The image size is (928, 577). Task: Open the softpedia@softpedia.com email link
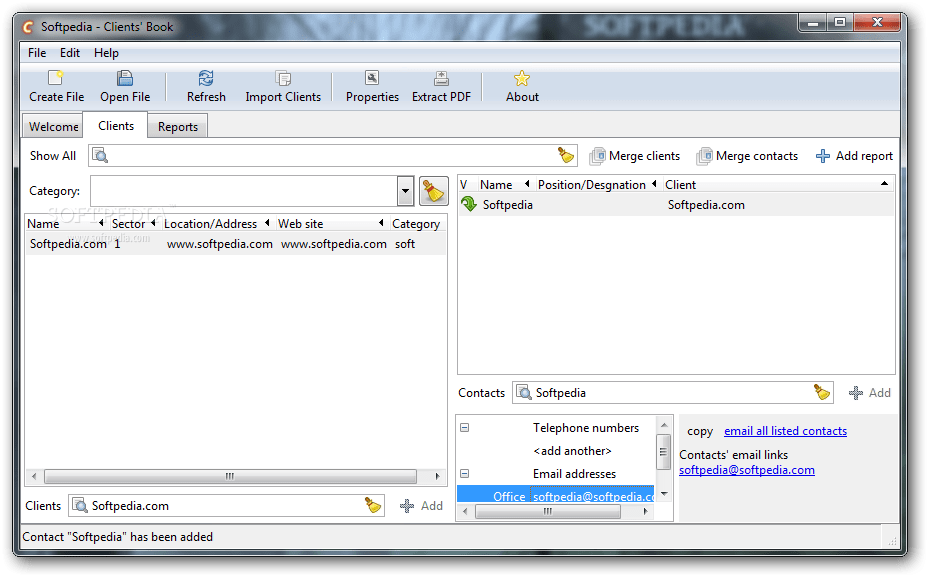click(x=746, y=470)
